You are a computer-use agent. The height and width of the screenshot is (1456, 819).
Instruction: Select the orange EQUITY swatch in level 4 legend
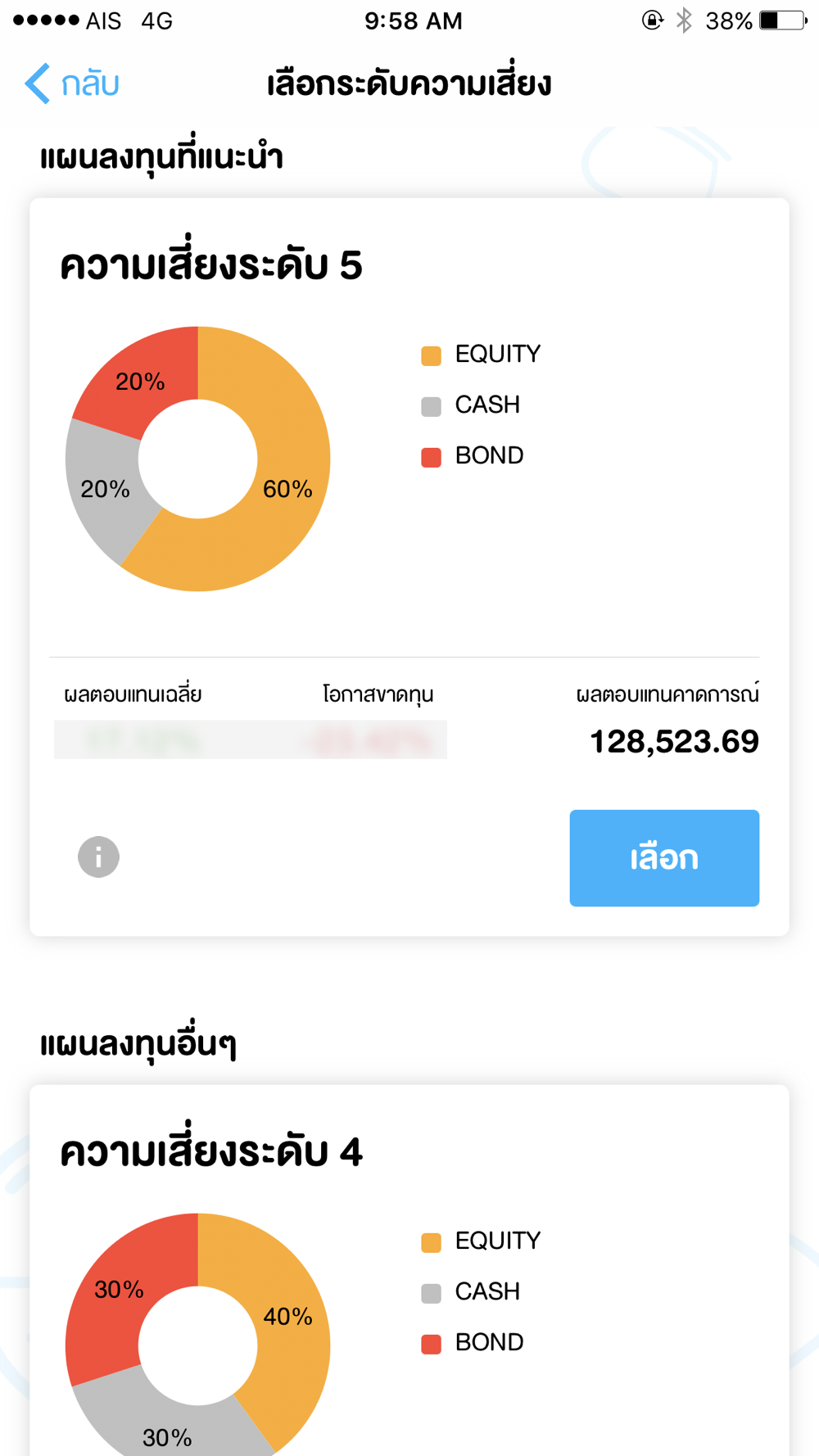coord(431,1242)
